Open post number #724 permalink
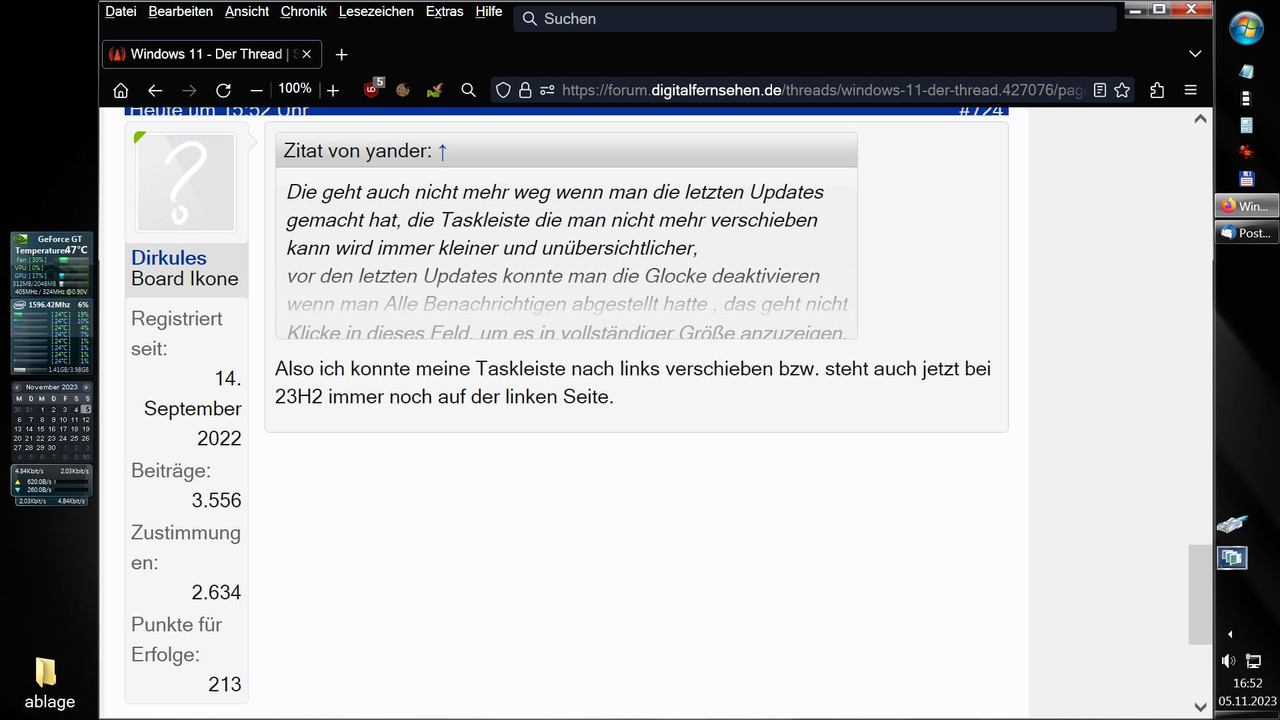The height and width of the screenshot is (720, 1280). point(980,110)
